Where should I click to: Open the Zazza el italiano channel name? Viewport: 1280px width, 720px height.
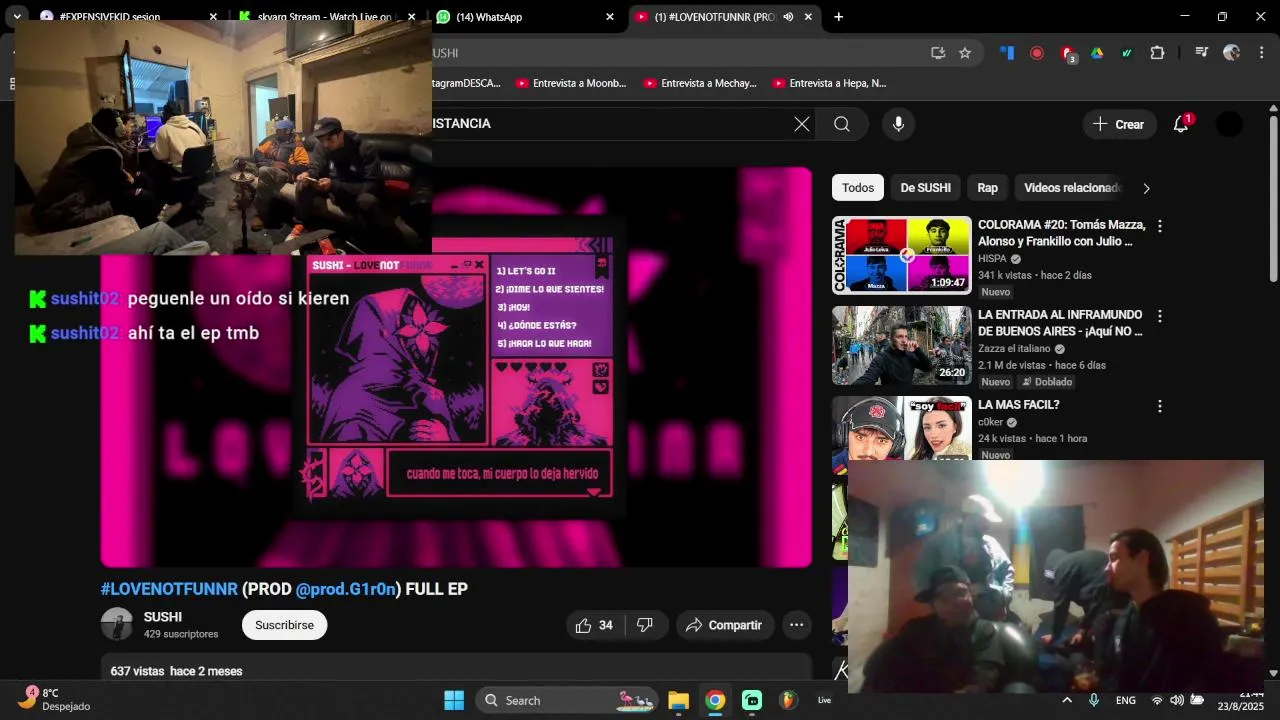1014,349
